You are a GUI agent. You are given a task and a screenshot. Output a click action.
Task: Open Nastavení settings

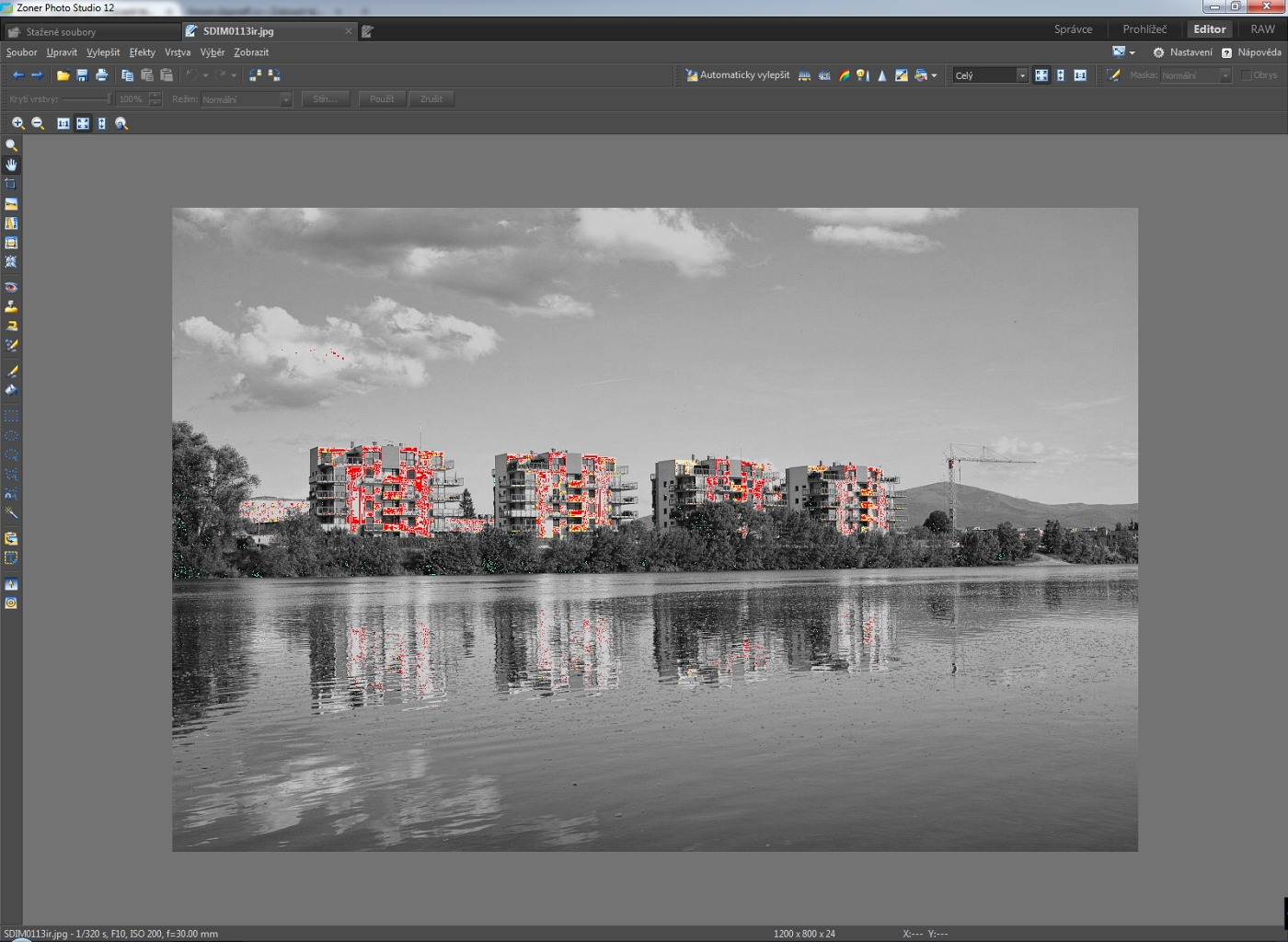click(x=1183, y=52)
